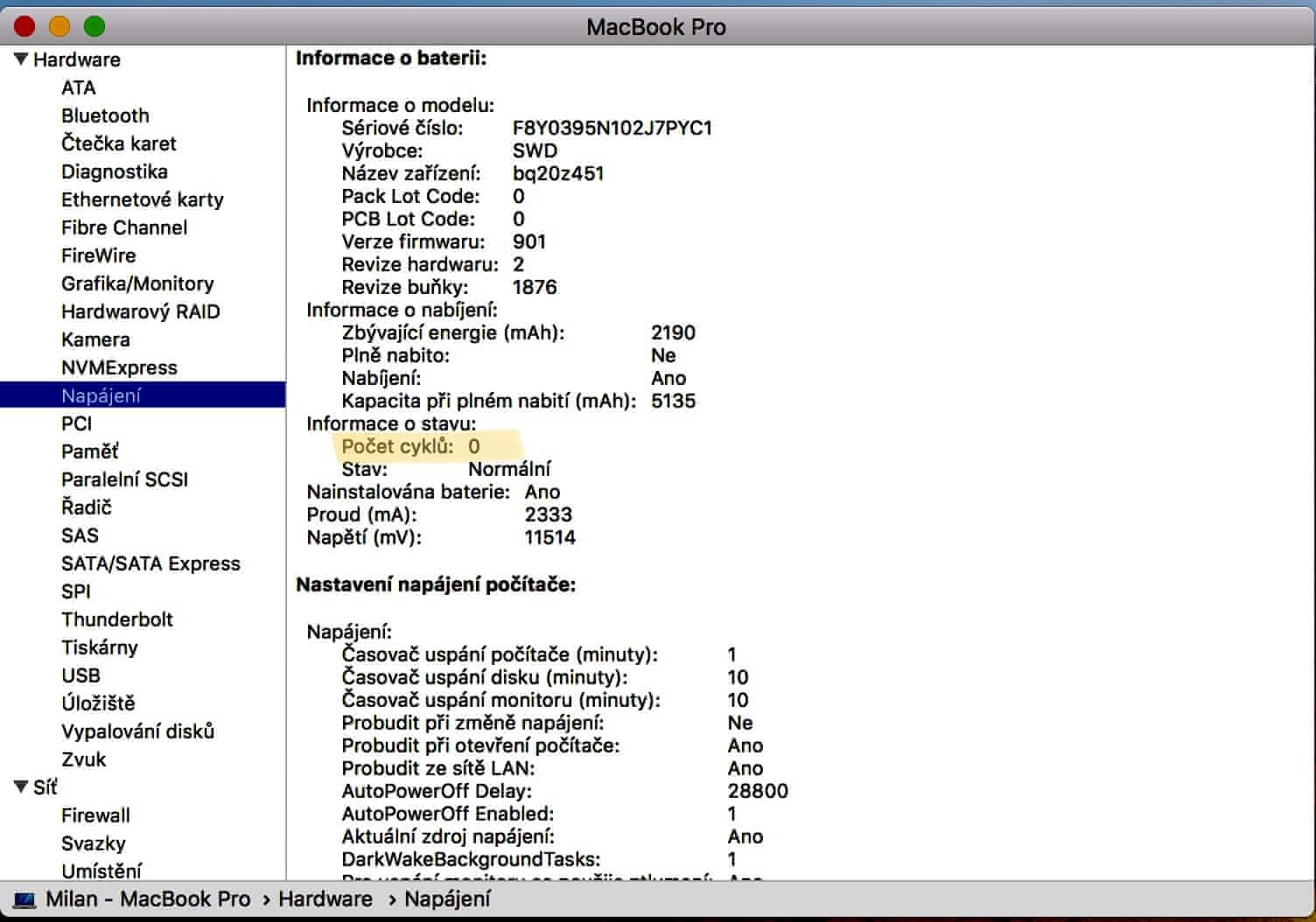This screenshot has height=922, width=1316.
Task: Open Vypalování disků entry
Action: click(x=138, y=731)
